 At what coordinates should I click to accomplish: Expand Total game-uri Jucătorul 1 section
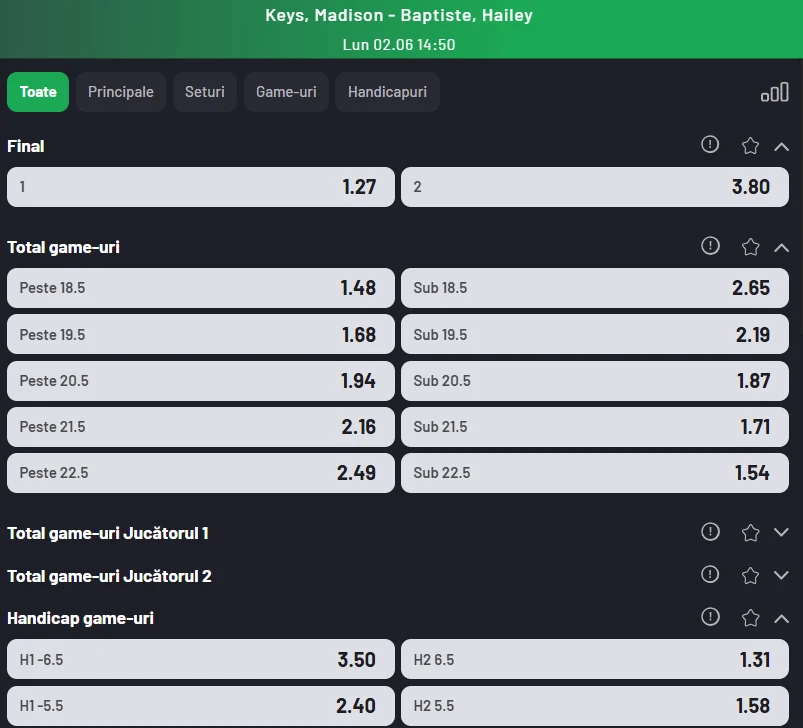click(x=781, y=532)
